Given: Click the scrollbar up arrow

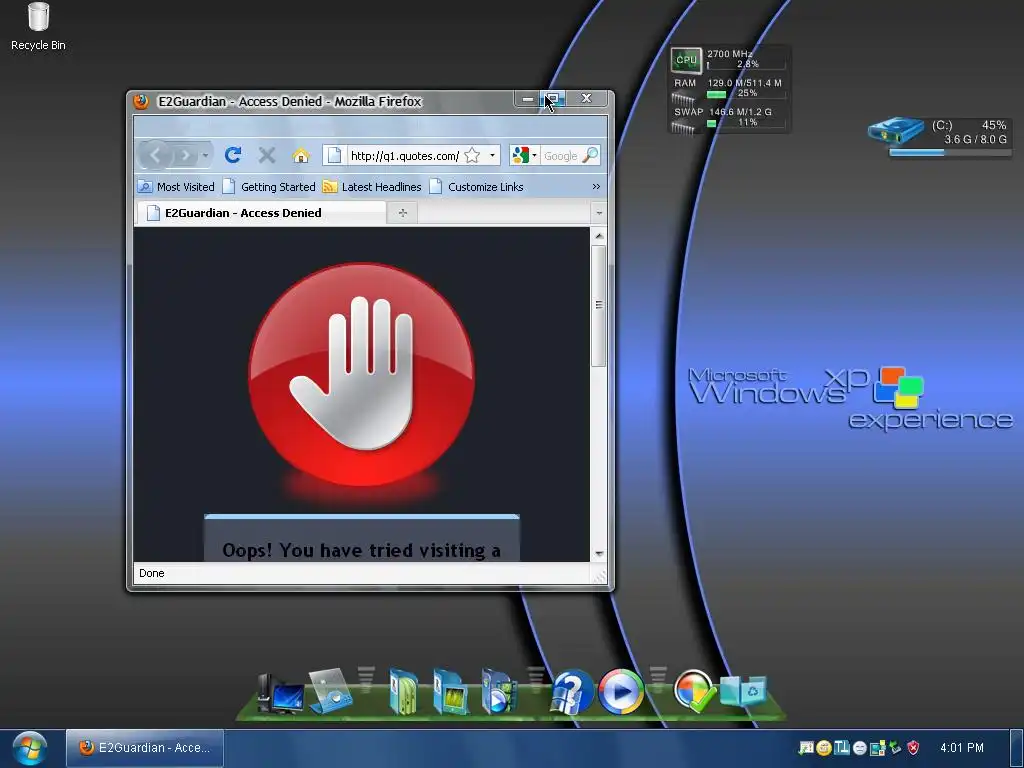Looking at the screenshot, I should [x=599, y=235].
